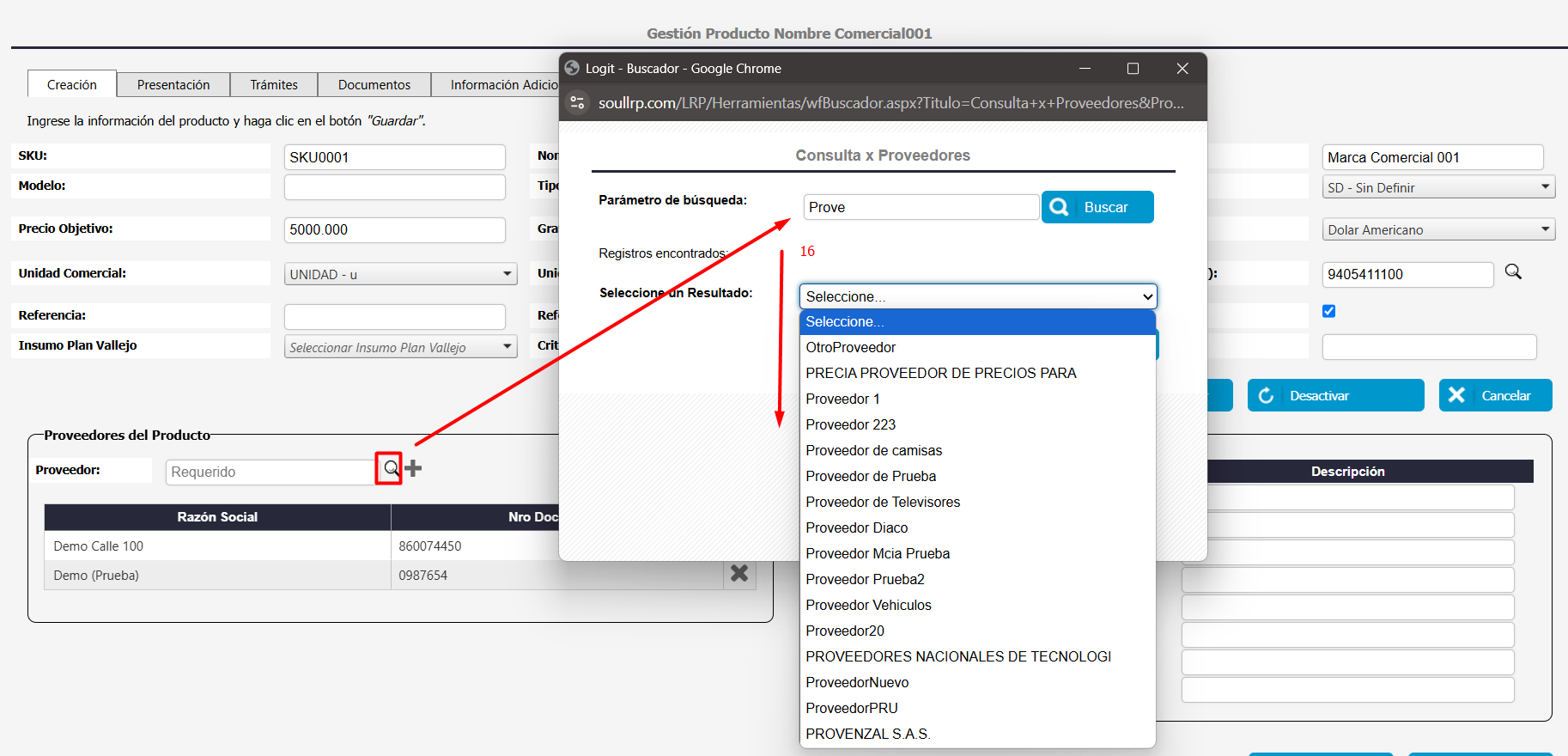Click the site info icon in address bar

(578, 103)
